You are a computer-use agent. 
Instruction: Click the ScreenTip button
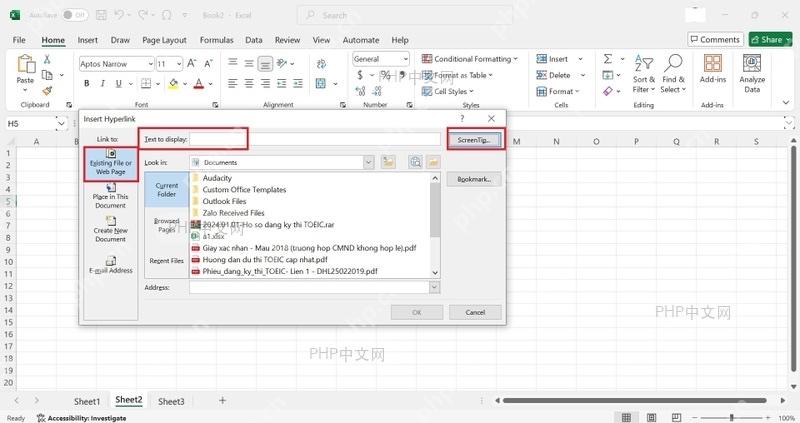pos(474,140)
